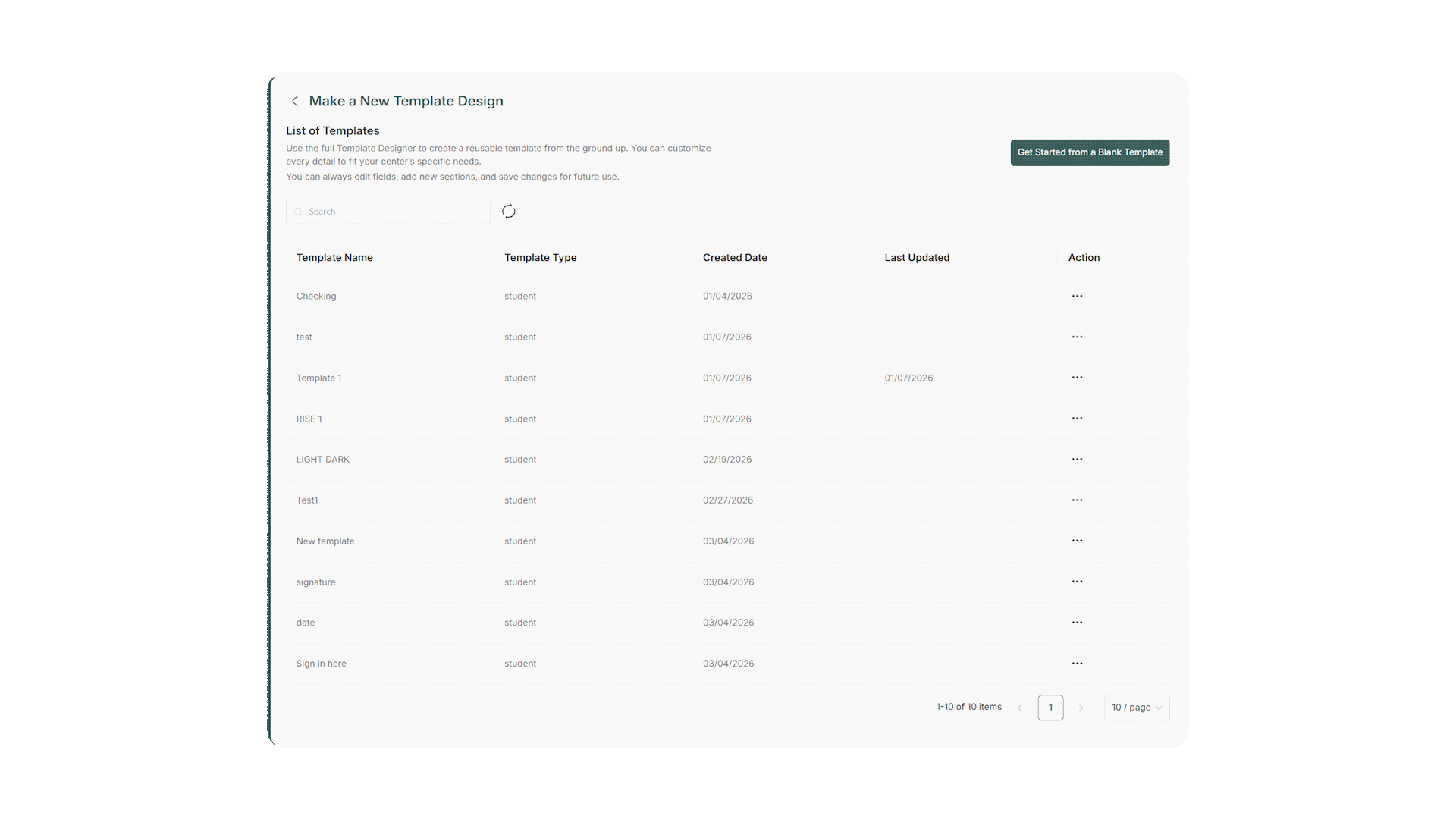Select page 1 in pagination
This screenshot has width=1456, height=819.
(x=1050, y=708)
